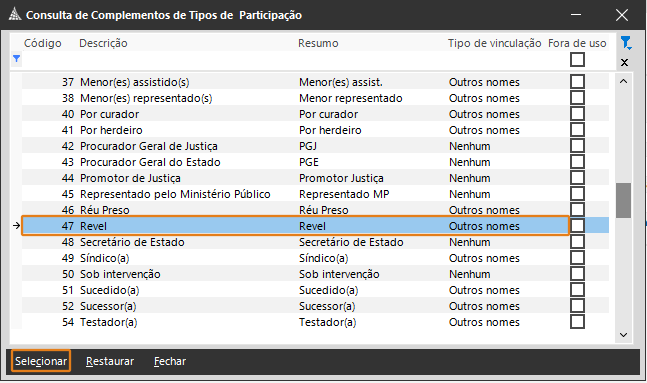Click the application logo in the title bar
Image resolution: width=647 pixels, height=383 pixels.
[x=15, y=14]
